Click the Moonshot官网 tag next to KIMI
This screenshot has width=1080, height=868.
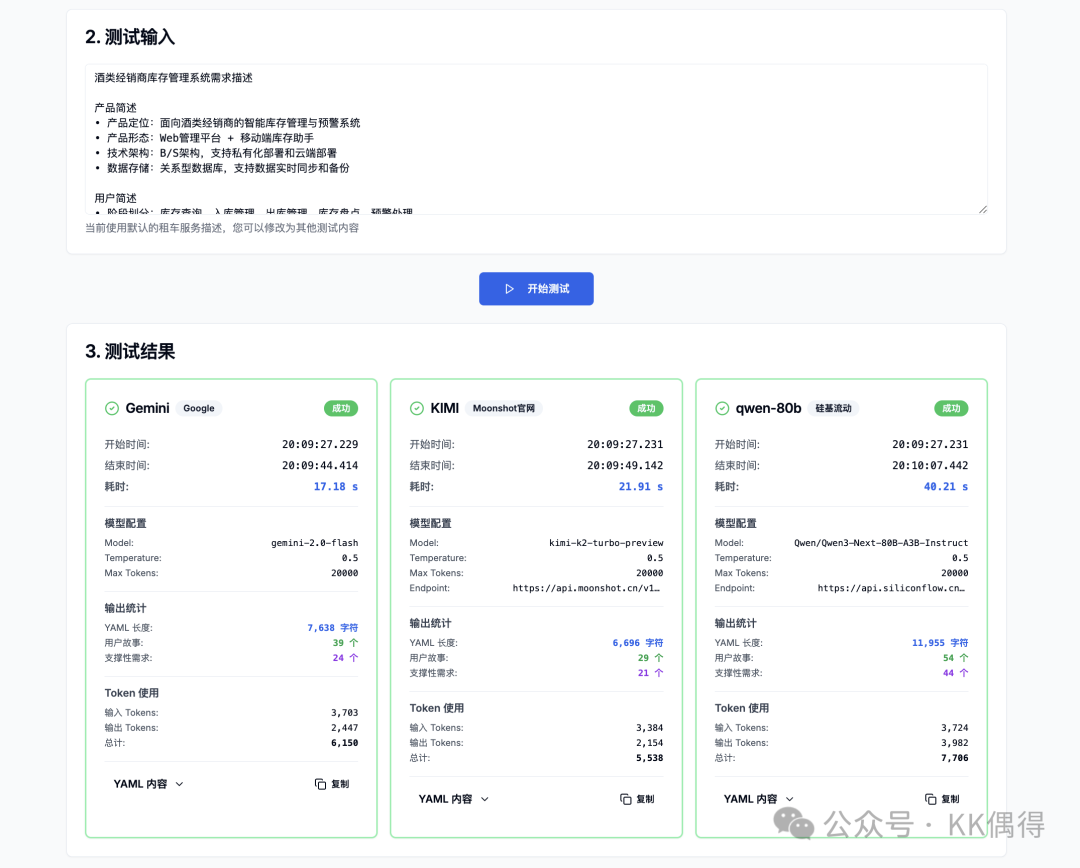click(504, 408)
